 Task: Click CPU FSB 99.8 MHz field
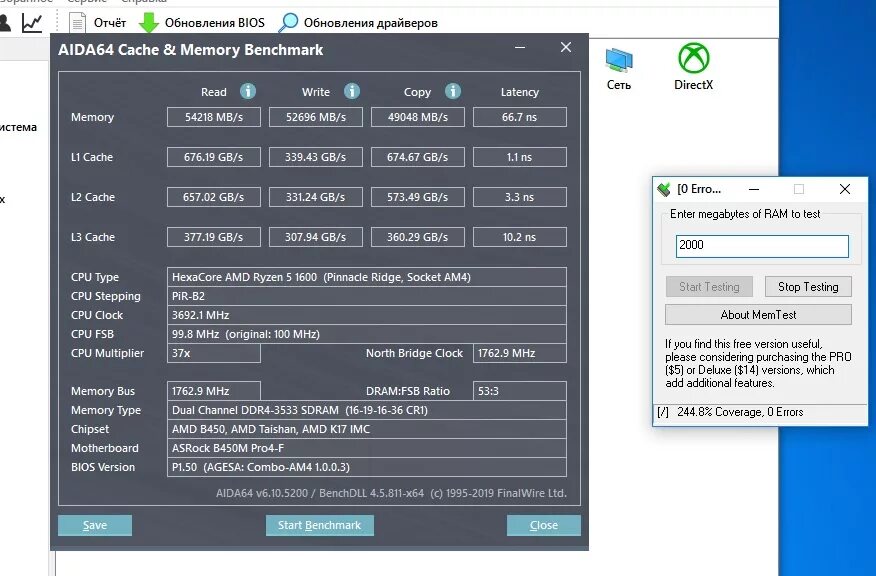point(366,334)
